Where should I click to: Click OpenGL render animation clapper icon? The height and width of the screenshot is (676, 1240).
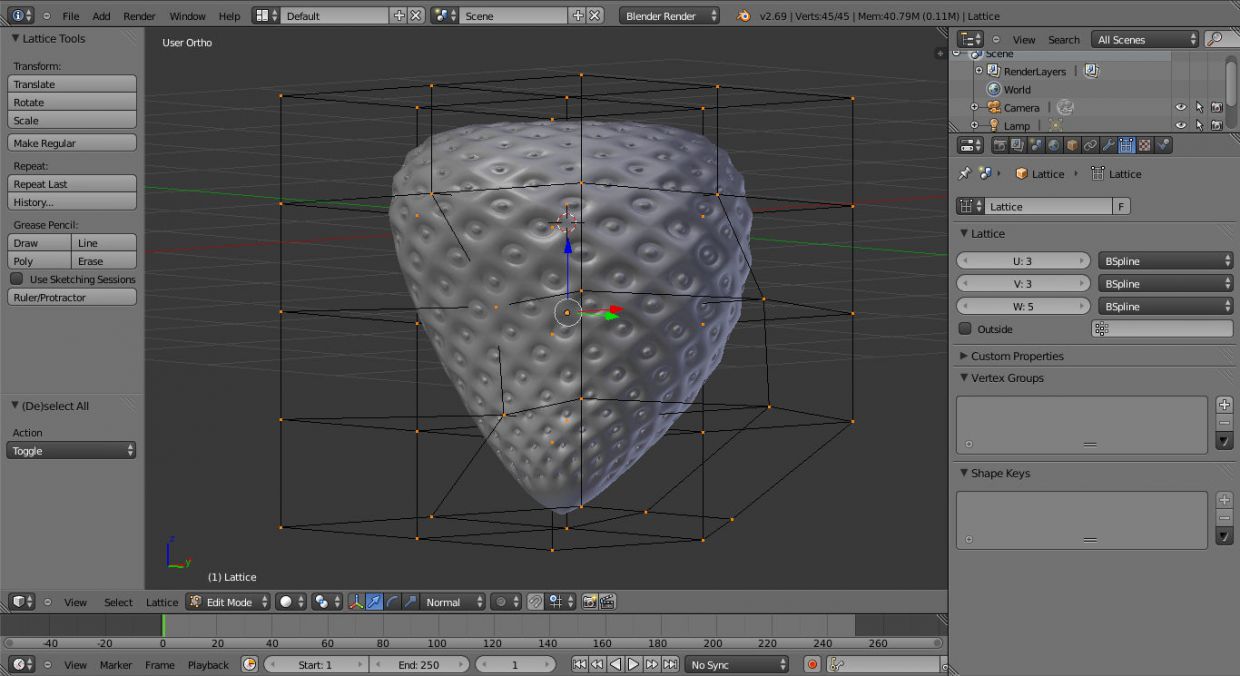[x=607, y=602]
